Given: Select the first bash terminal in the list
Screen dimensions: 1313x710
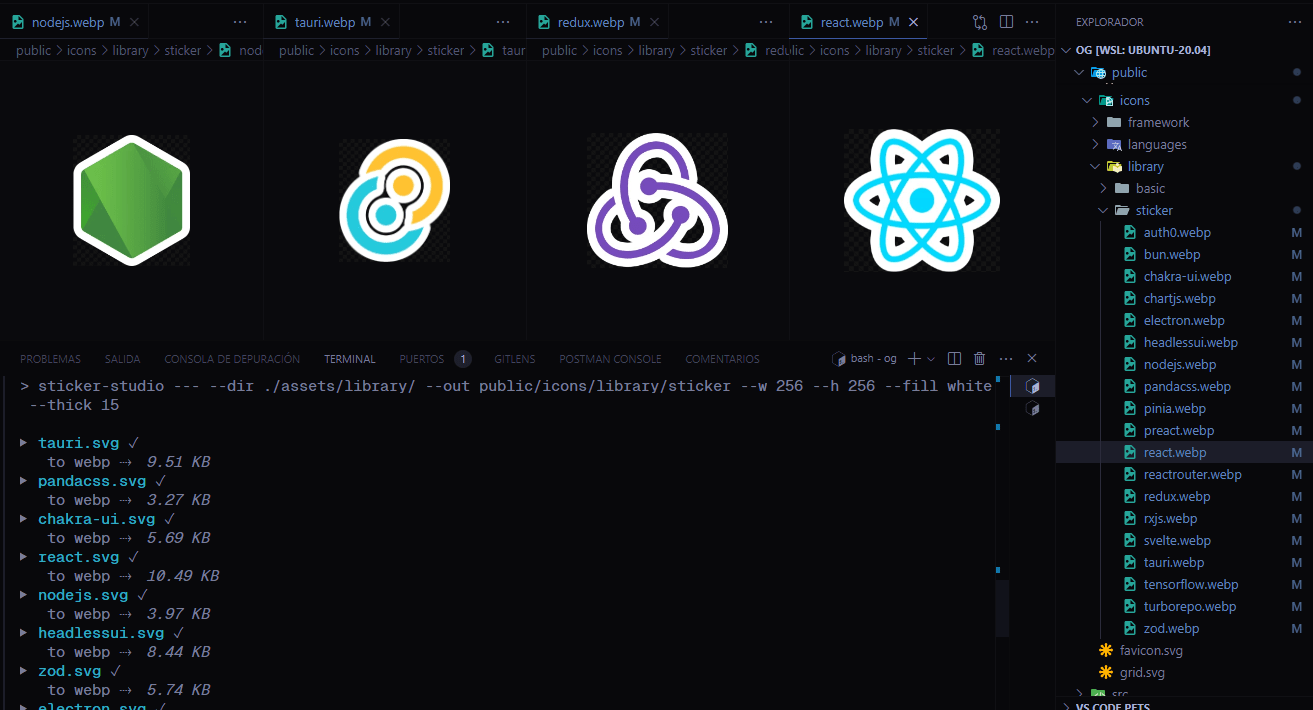Looking at the screenshot, I should pyautogui.click(x=1033, y=386).
